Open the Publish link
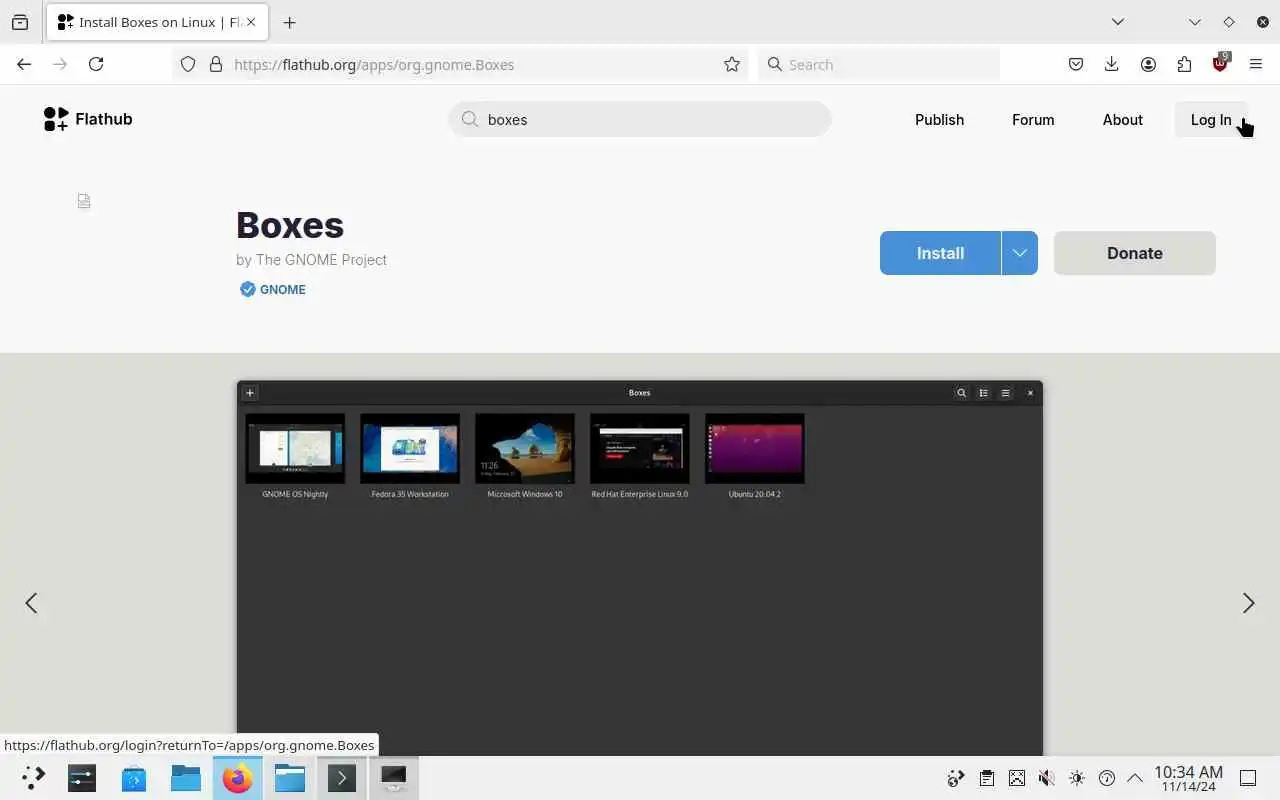Image resolution: width=1280 pixels, height=800 pixels. [939, 119]
